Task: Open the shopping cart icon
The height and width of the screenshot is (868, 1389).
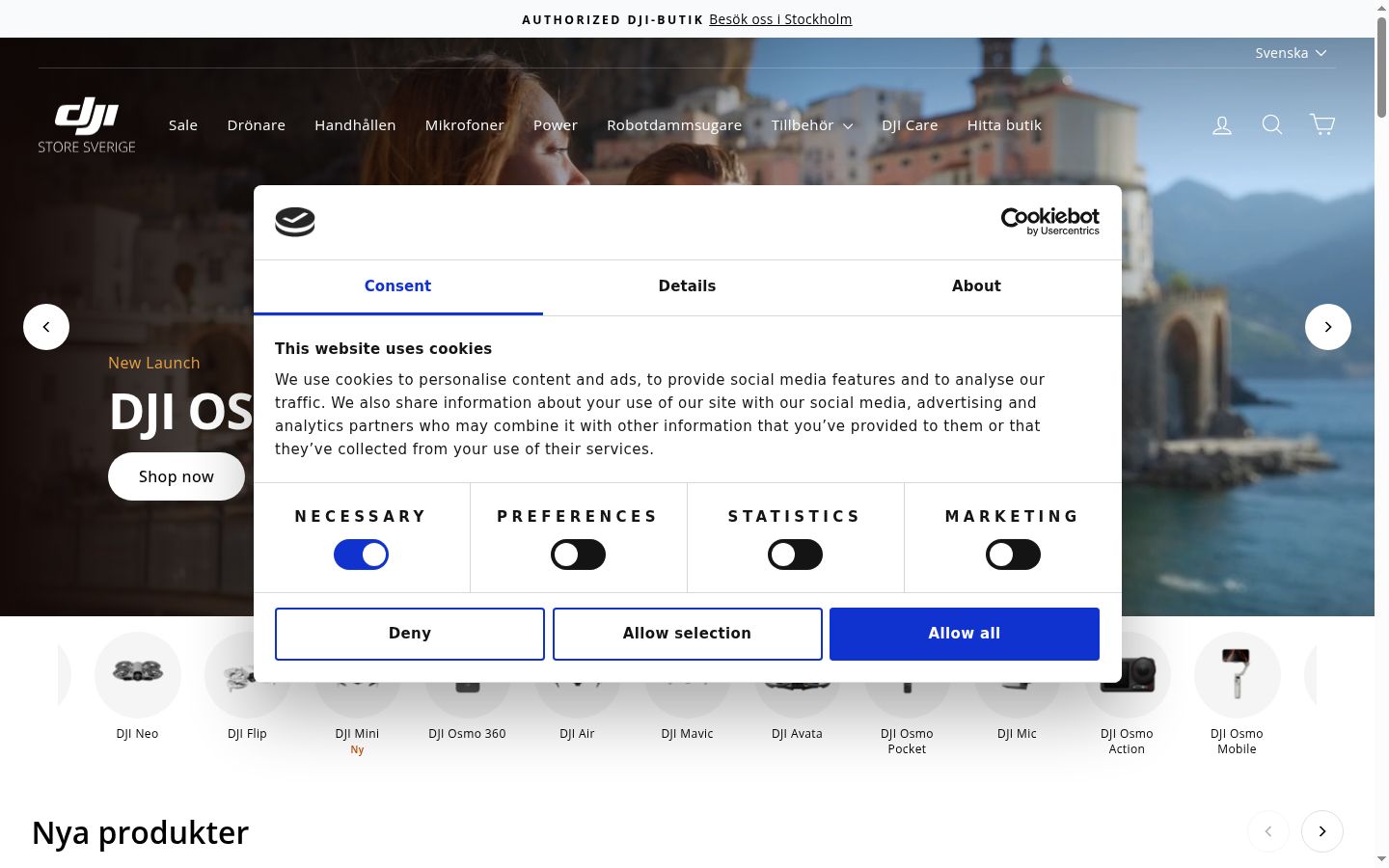Action: tap(1322, 124)
